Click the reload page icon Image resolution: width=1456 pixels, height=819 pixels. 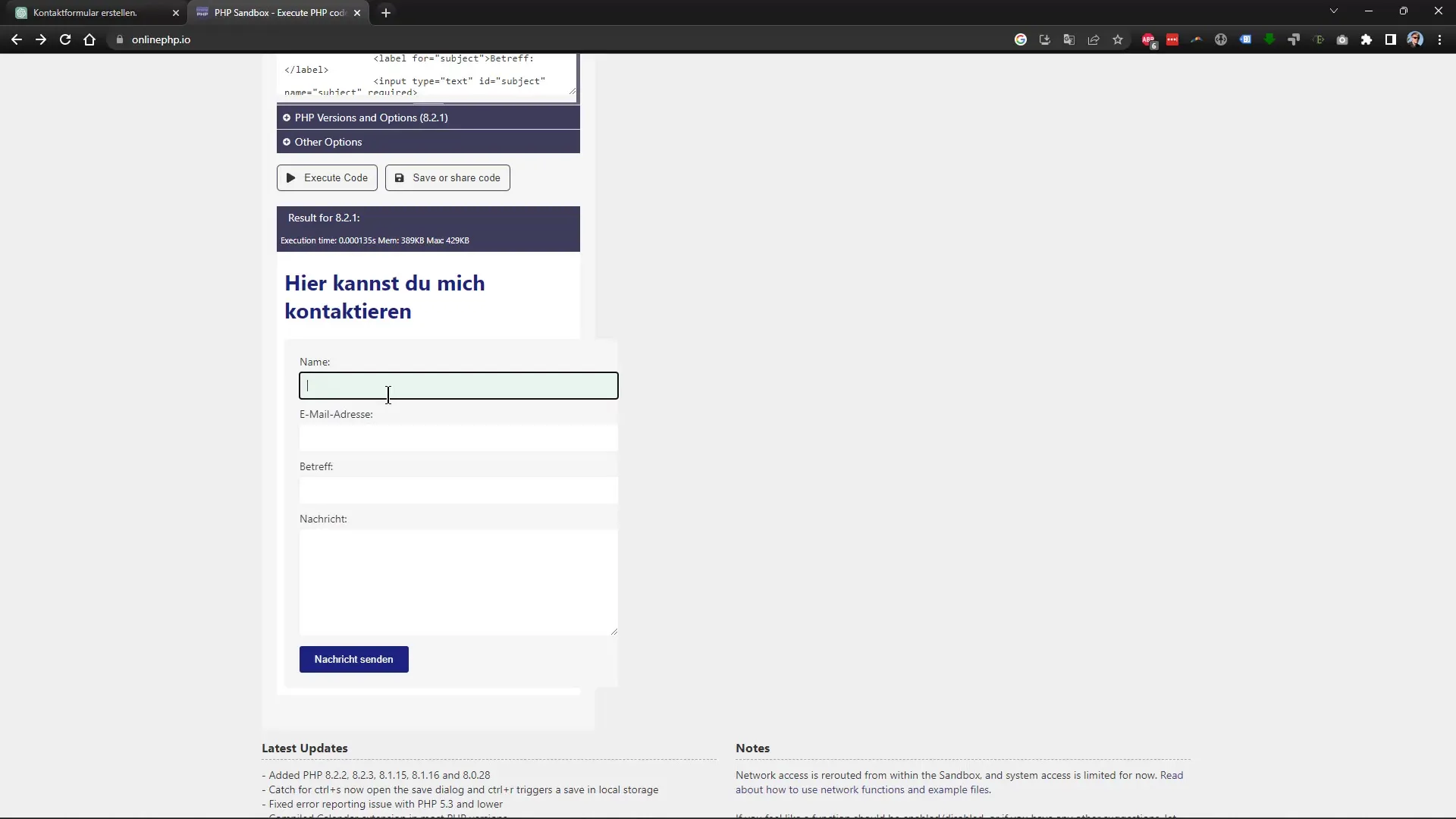pos(64,39)
